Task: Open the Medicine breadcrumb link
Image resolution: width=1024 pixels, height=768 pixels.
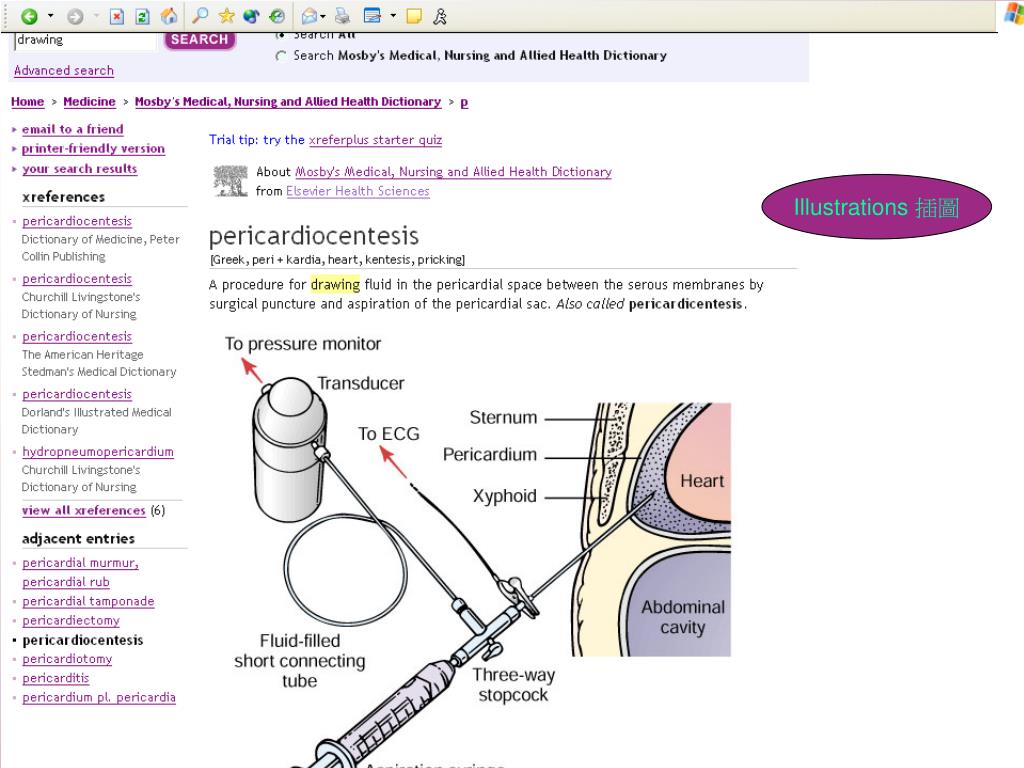Action: coord(89,102)
